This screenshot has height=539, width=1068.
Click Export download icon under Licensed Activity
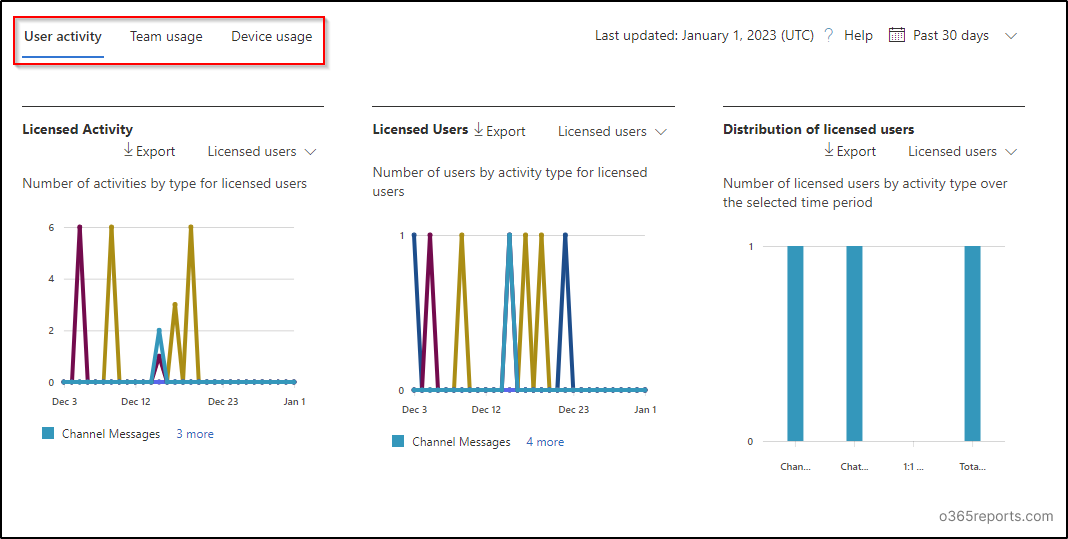(x=128, y=151)
